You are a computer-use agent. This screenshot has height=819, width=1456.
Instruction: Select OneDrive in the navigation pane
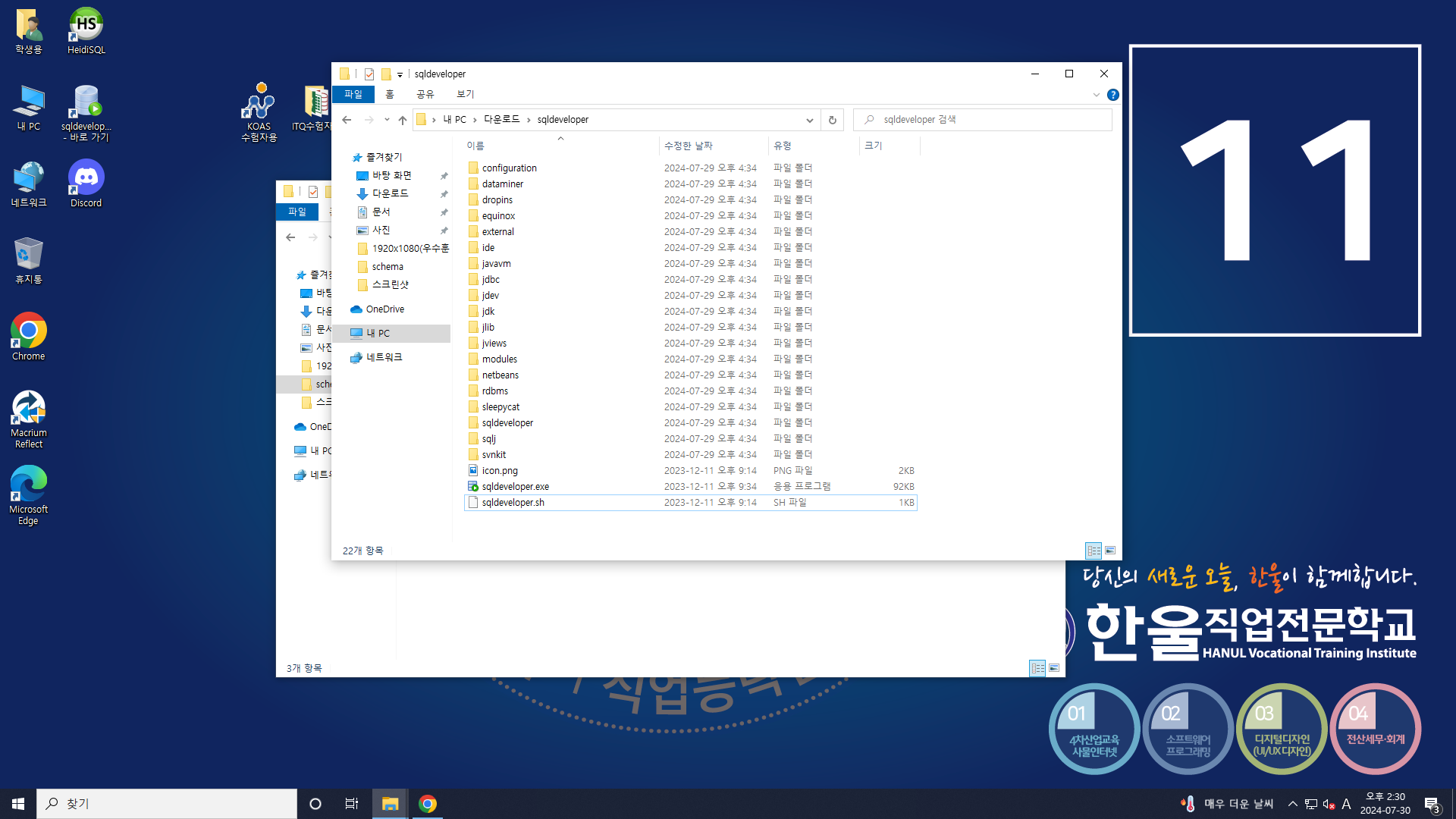(x=384, y=309)
